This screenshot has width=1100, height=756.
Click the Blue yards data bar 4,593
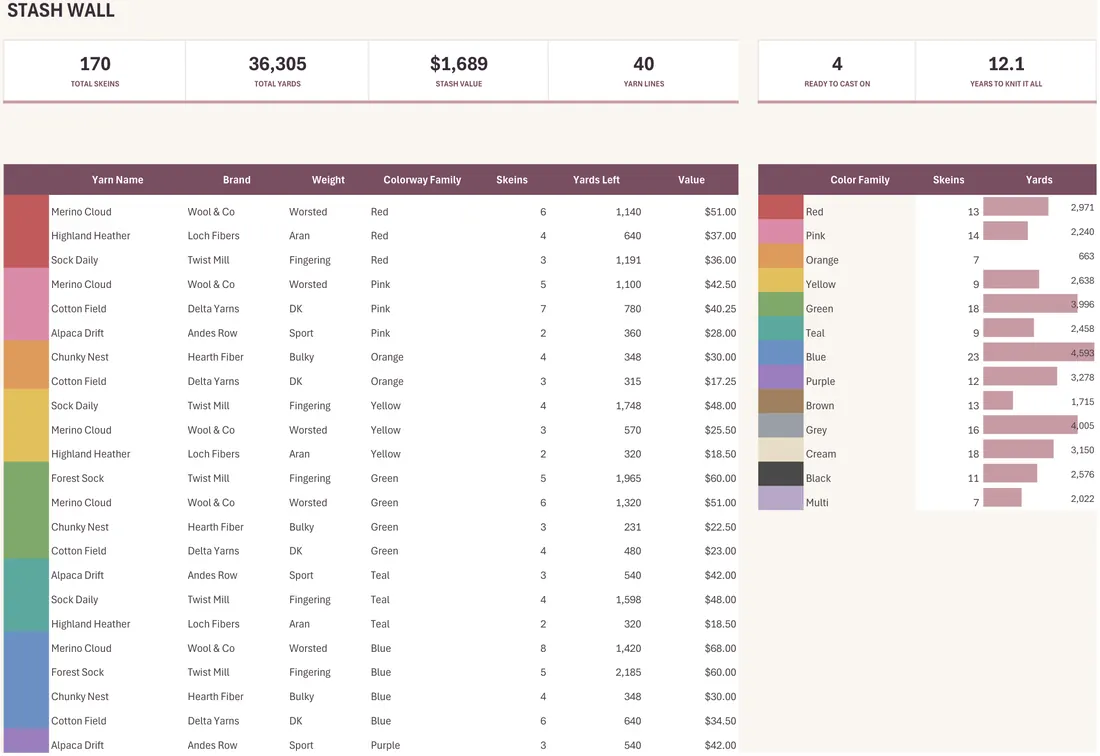(x=1038, y=352)
